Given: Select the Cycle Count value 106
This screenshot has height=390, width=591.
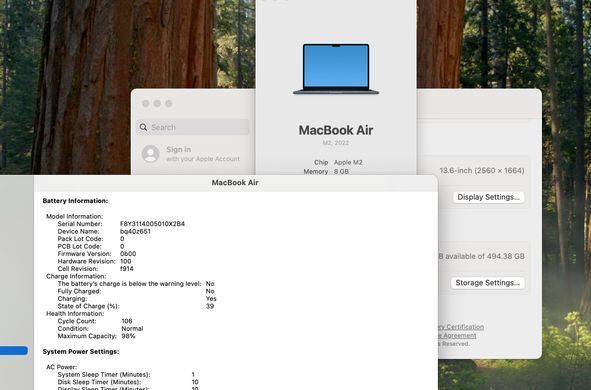Looking at the screenshot, I should 127,321.
